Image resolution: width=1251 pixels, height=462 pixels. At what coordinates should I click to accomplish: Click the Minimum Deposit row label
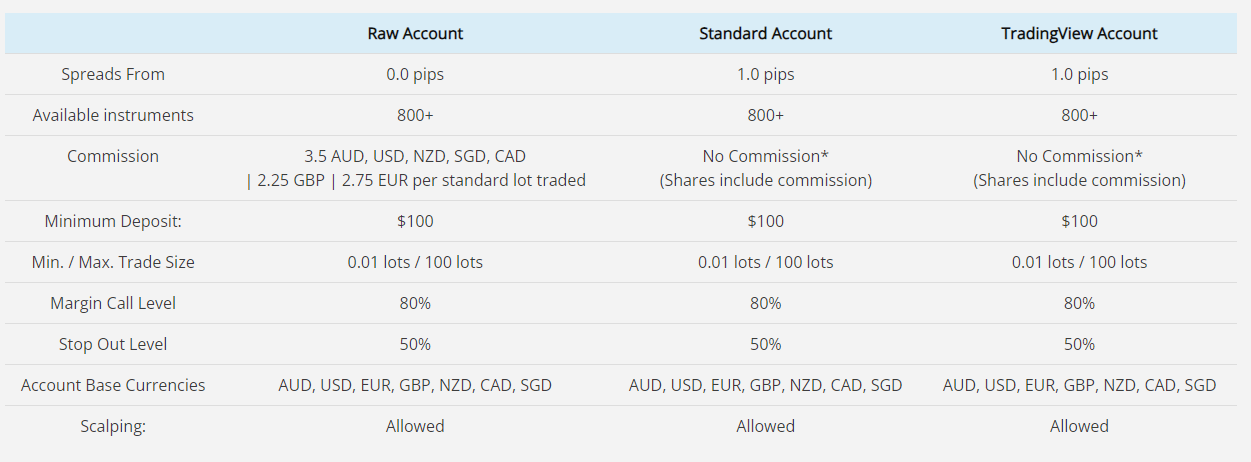tap(113, 221)
